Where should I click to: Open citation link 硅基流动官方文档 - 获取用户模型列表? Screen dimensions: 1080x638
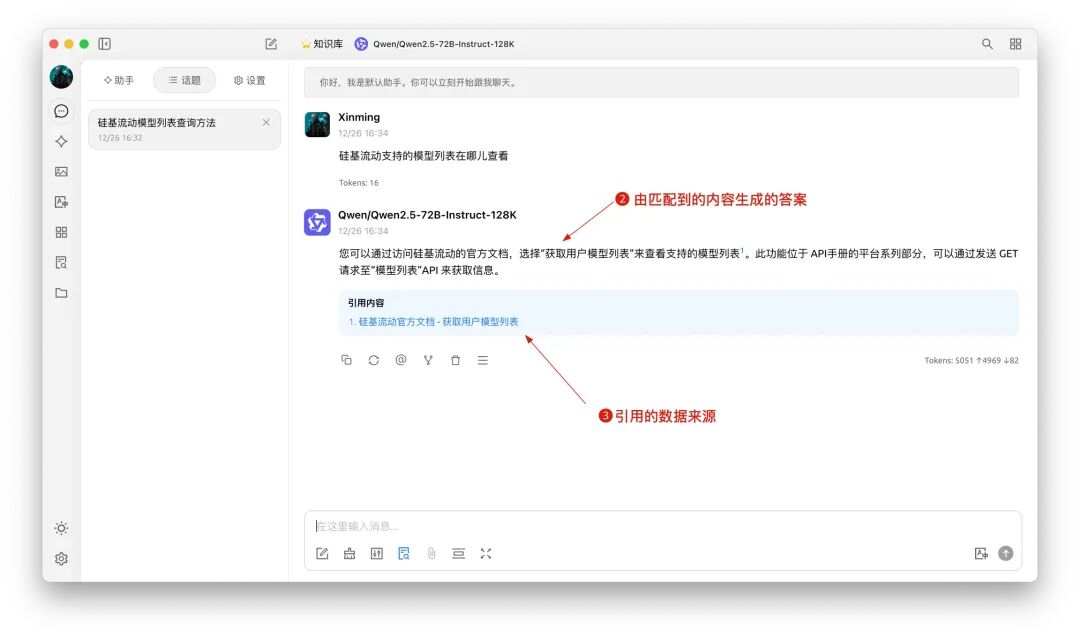(438, 322)
